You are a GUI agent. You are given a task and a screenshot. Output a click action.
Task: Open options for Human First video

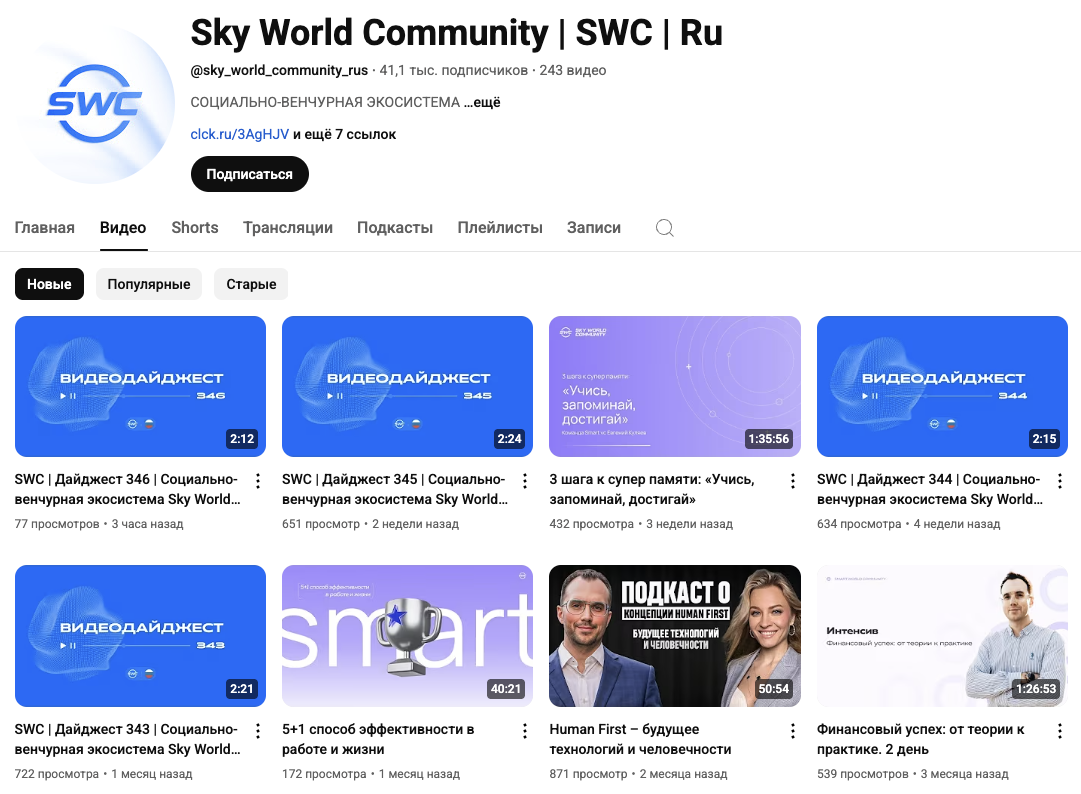[x=793, y=731]
